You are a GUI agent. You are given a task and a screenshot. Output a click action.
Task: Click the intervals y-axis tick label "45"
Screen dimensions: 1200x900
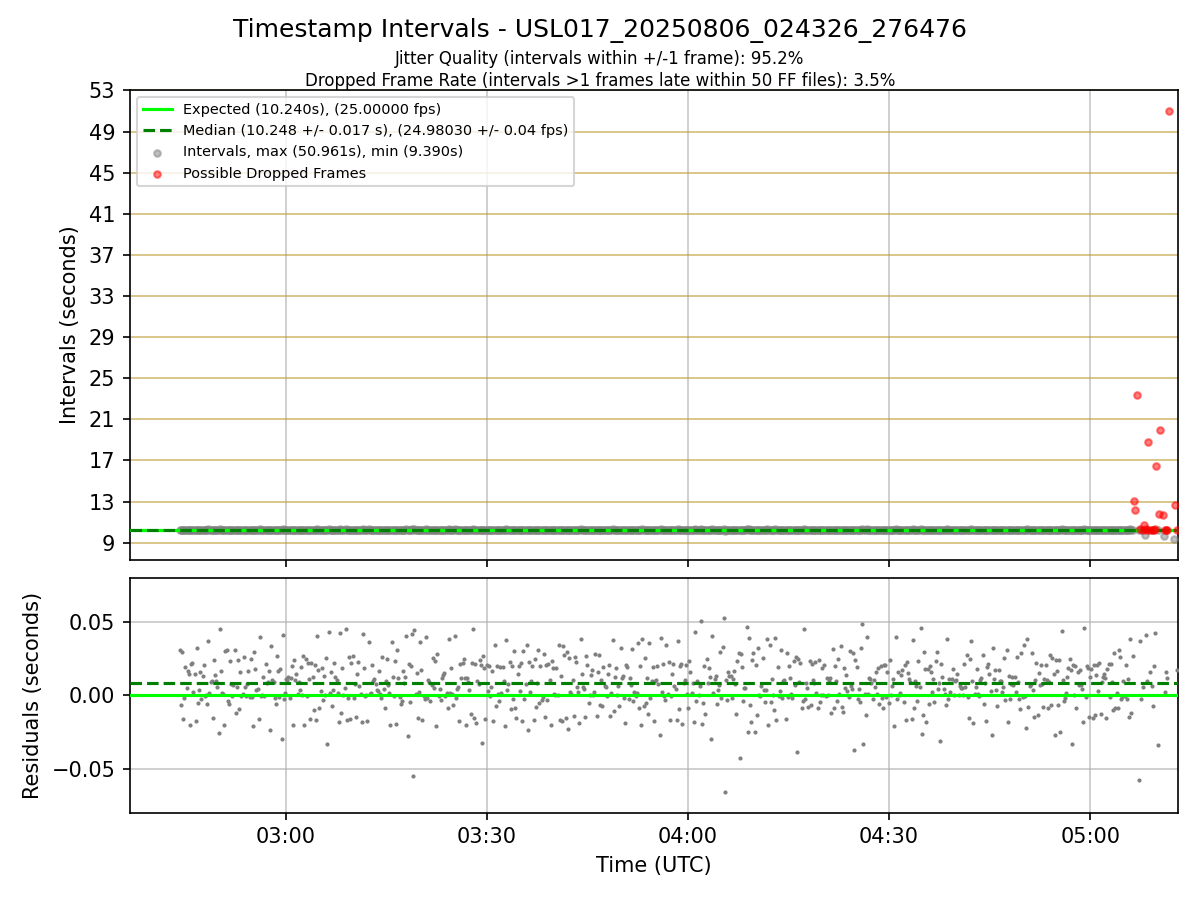pyautogui.click(x=104, y=173)
